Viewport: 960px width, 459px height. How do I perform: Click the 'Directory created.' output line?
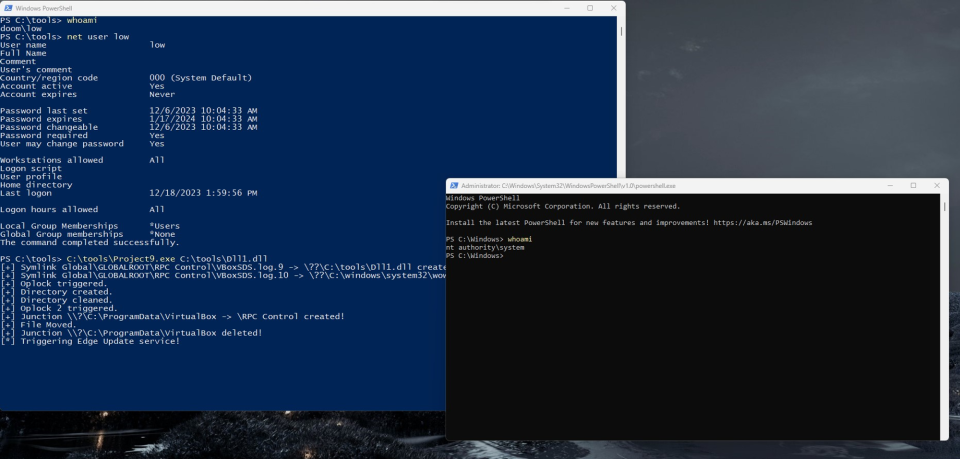click(x=56, y=292)
